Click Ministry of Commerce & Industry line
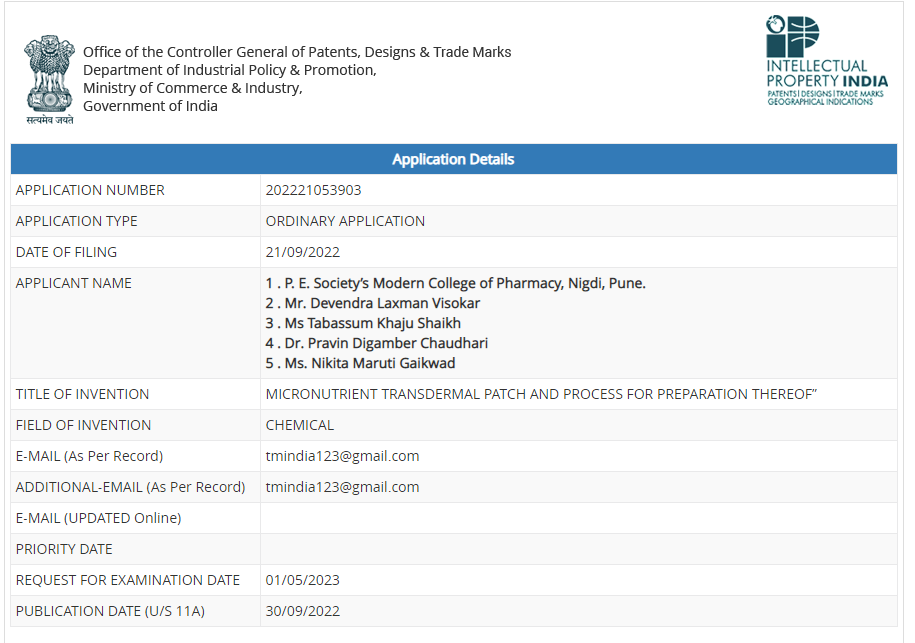The width and height of the screenshot is (915, 643). coord(193,88)
